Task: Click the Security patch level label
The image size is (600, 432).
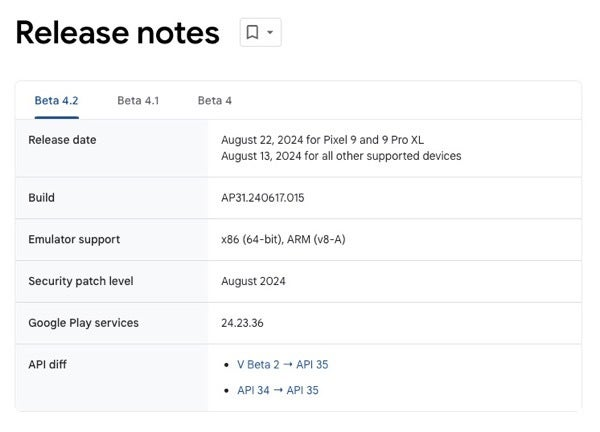Action: click(x=80, y=281)
